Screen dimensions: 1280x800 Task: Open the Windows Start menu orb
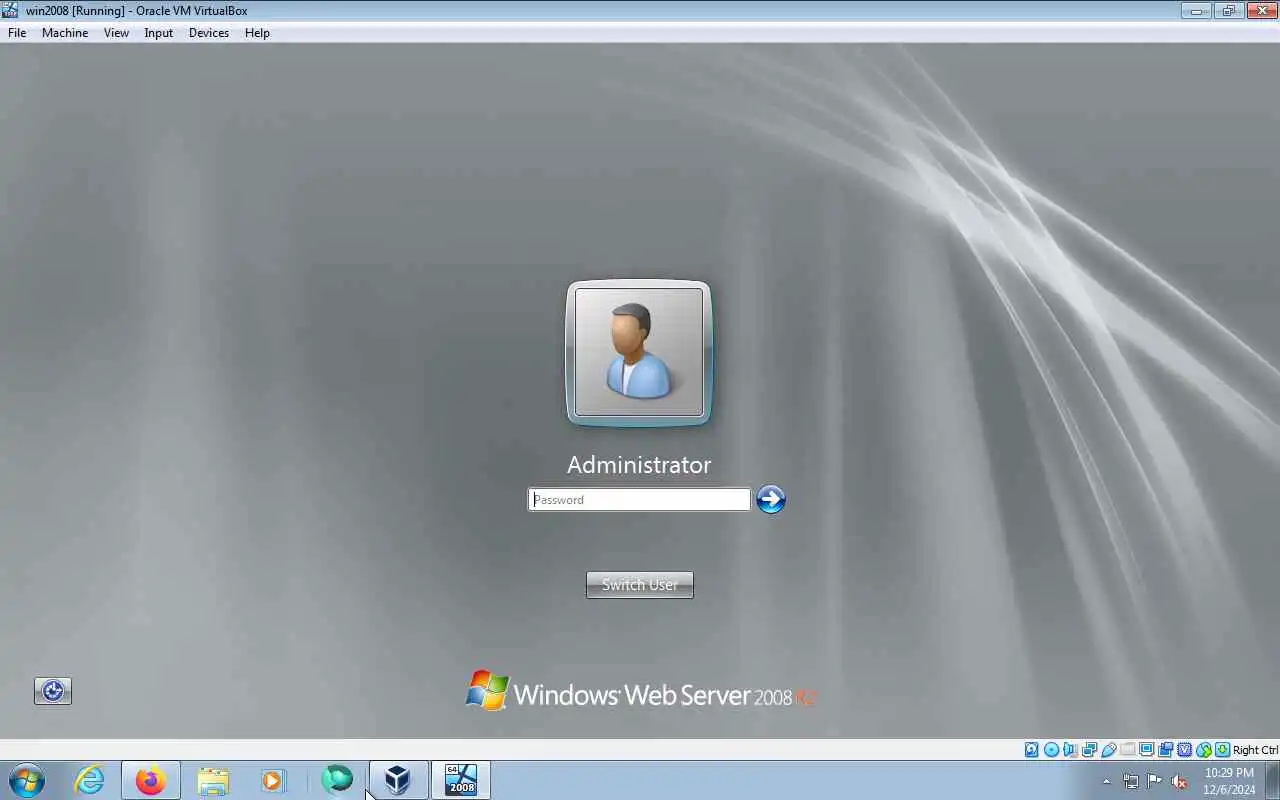[27, 780]
